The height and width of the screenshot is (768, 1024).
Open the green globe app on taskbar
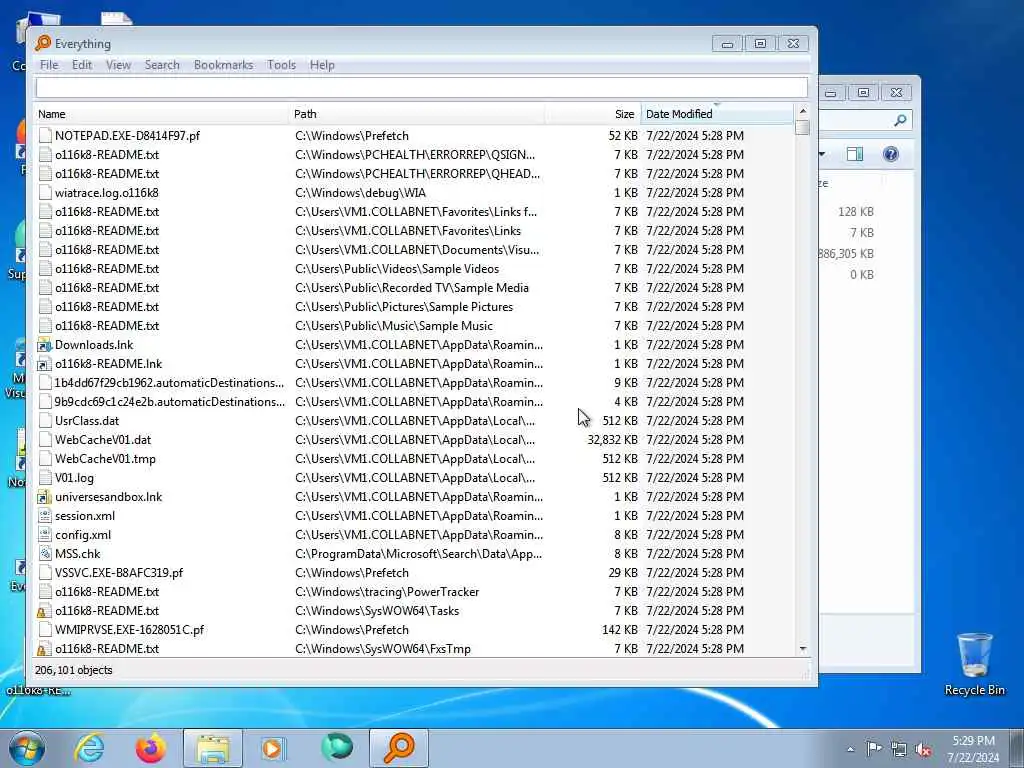coord(336,748)
